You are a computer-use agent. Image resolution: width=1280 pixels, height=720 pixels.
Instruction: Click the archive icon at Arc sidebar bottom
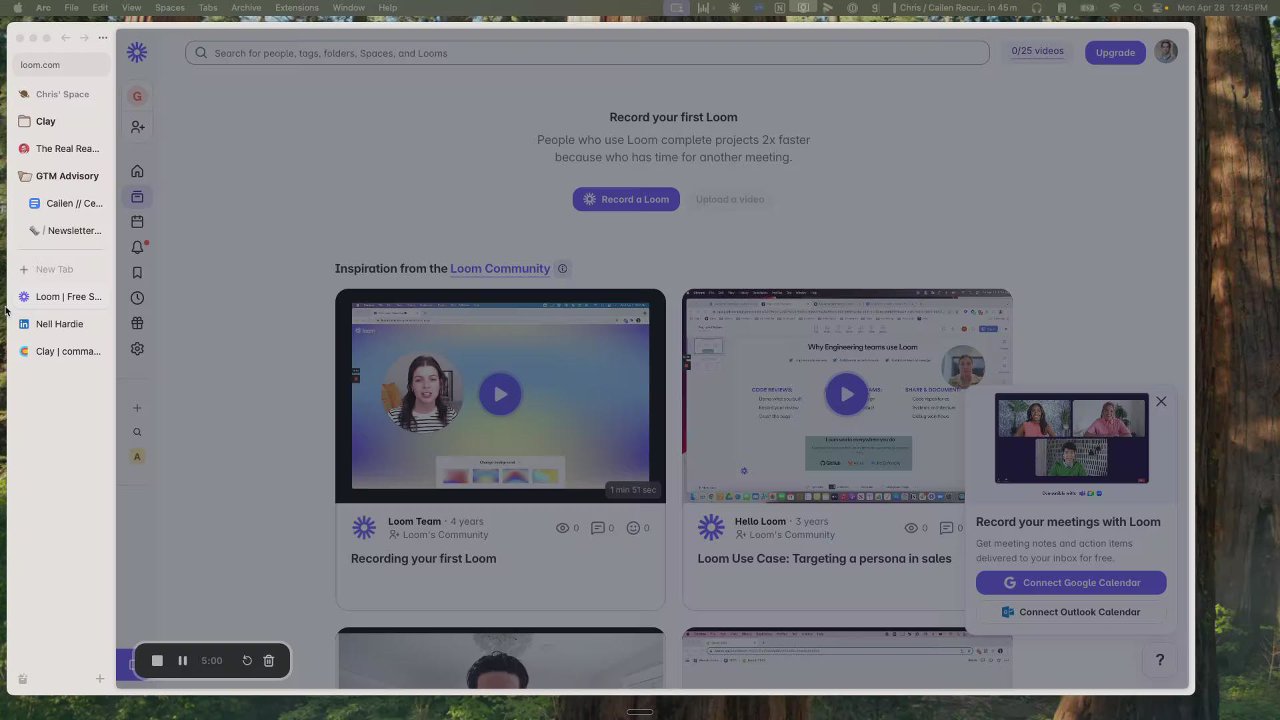click(22, 679)
